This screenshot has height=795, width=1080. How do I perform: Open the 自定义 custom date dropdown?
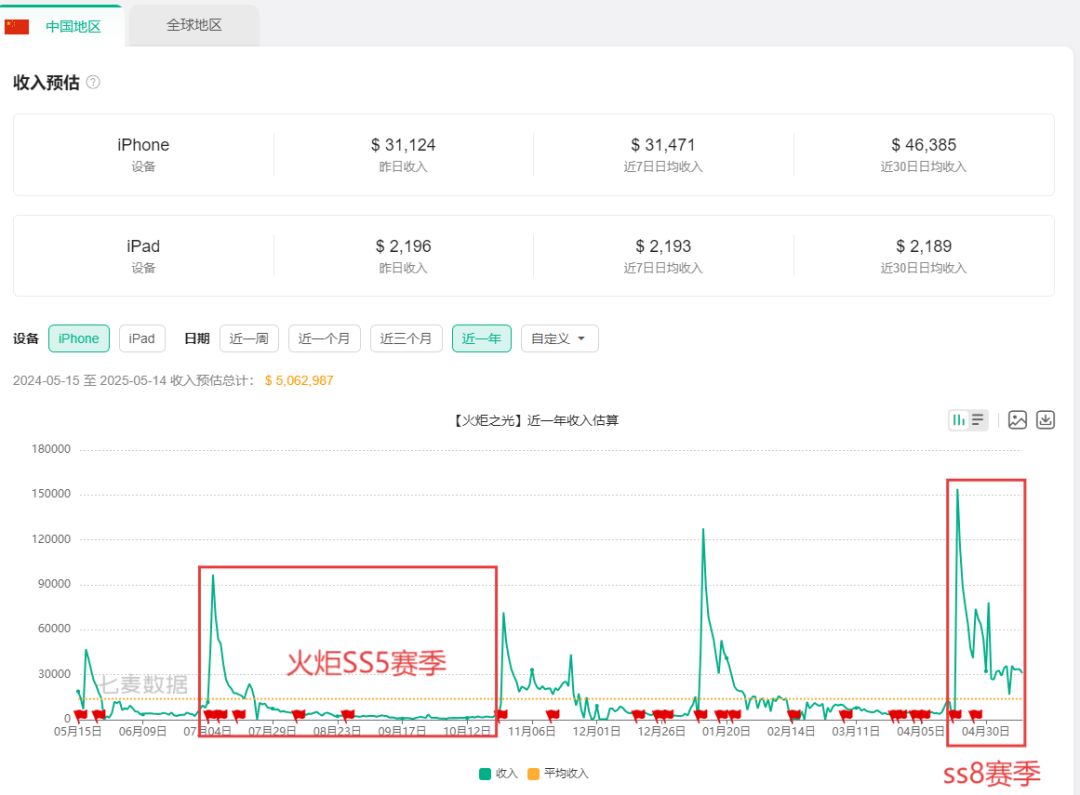click(559, 338)
